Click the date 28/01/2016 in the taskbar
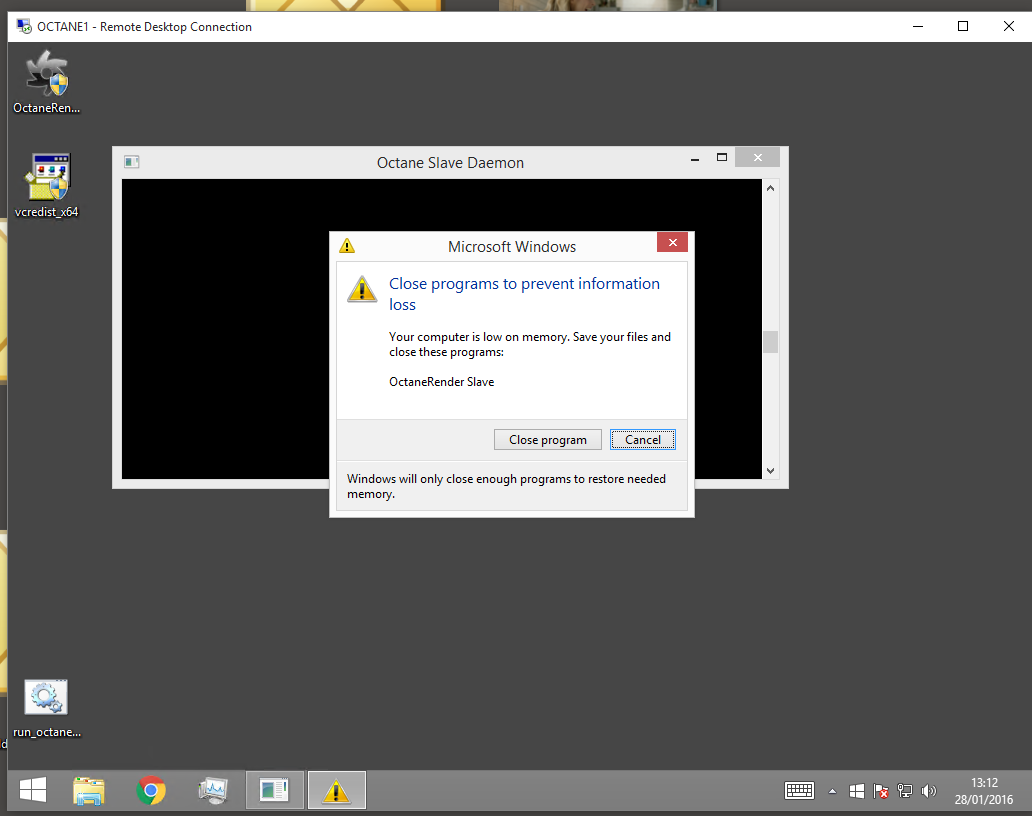 point(984,800)
